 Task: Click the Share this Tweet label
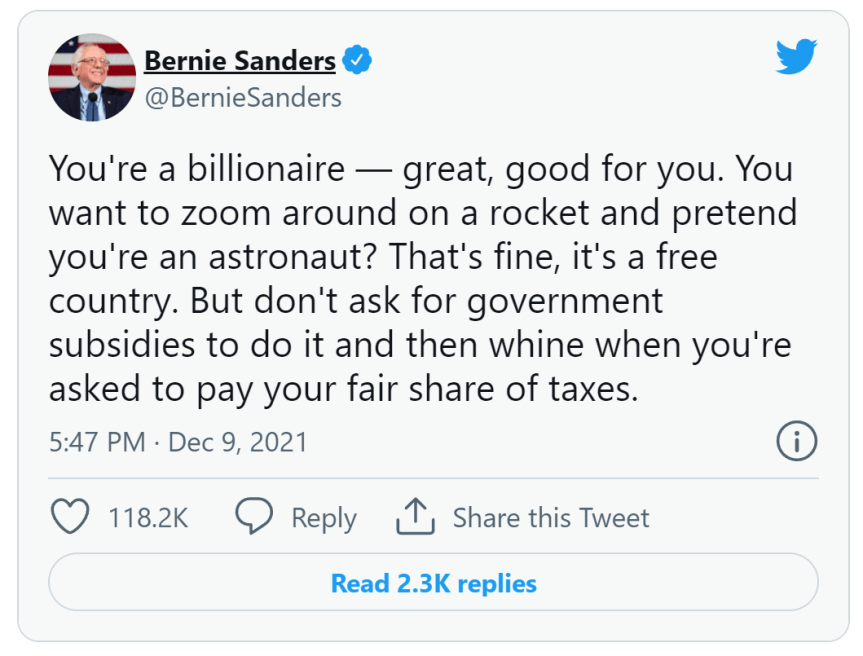[551, 517]
